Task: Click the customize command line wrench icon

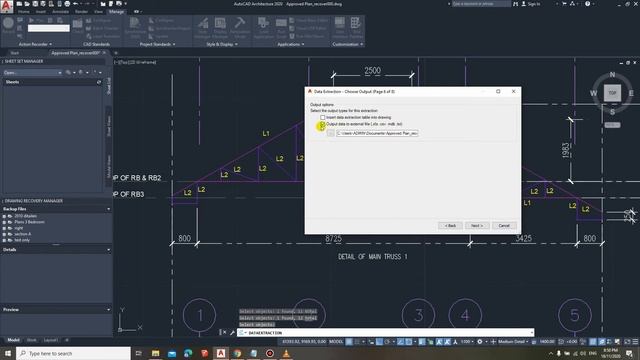Action: click(232, 333)
